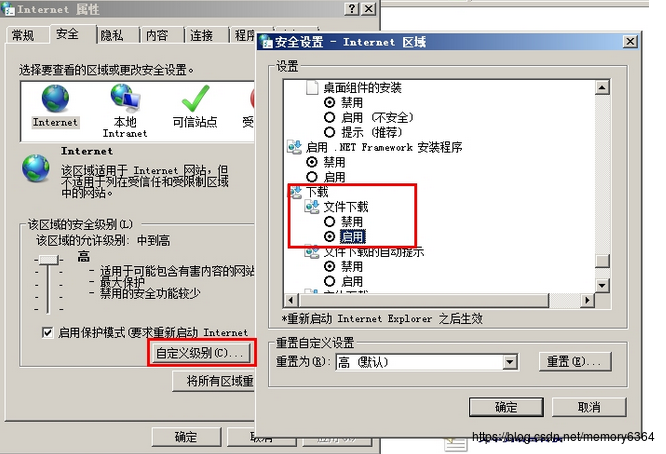This screenshot has height=454, width=666.
Task: Click 确定 in the security settings dialog
Action: (506, 407)
